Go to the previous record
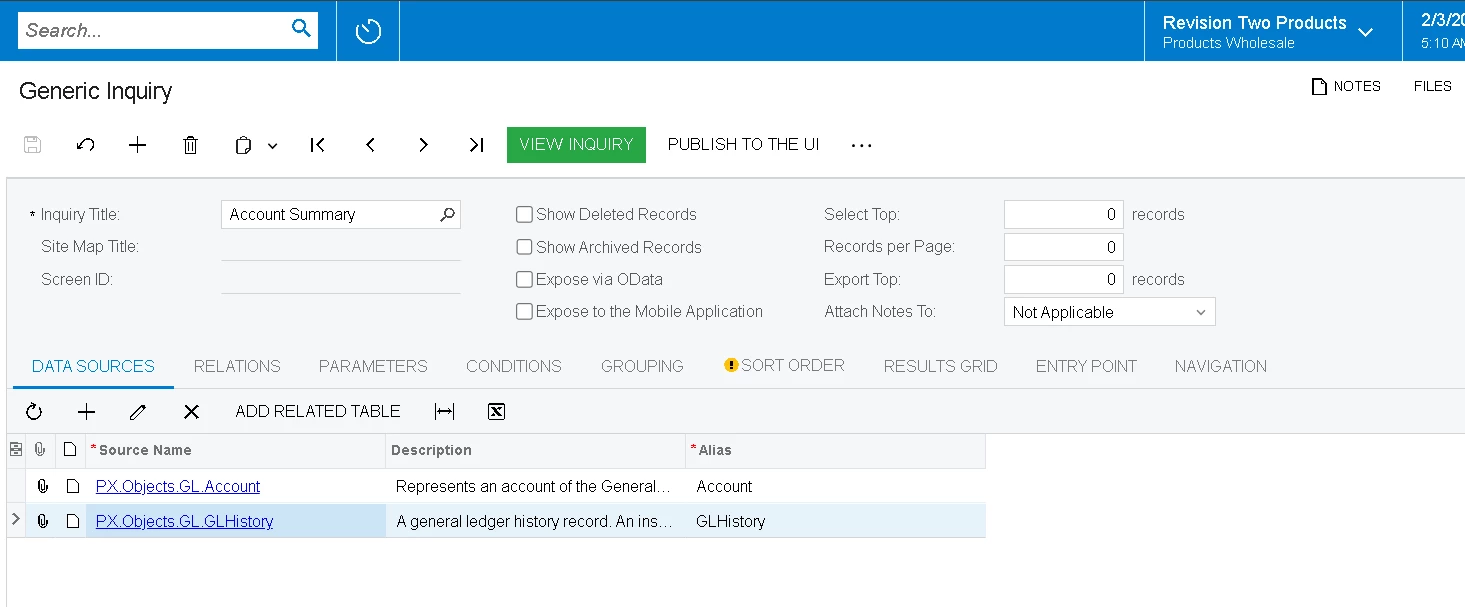This screenshot has height=607, width=1465. point(370,145)
